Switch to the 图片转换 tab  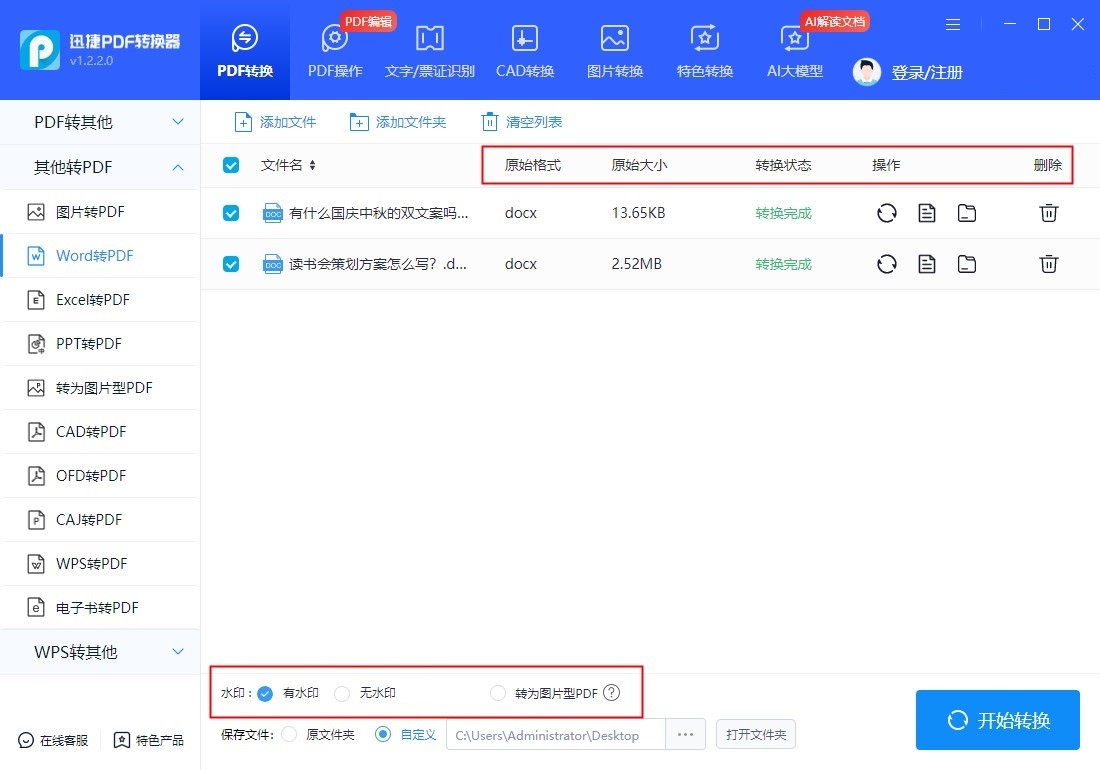coord(614,50)
